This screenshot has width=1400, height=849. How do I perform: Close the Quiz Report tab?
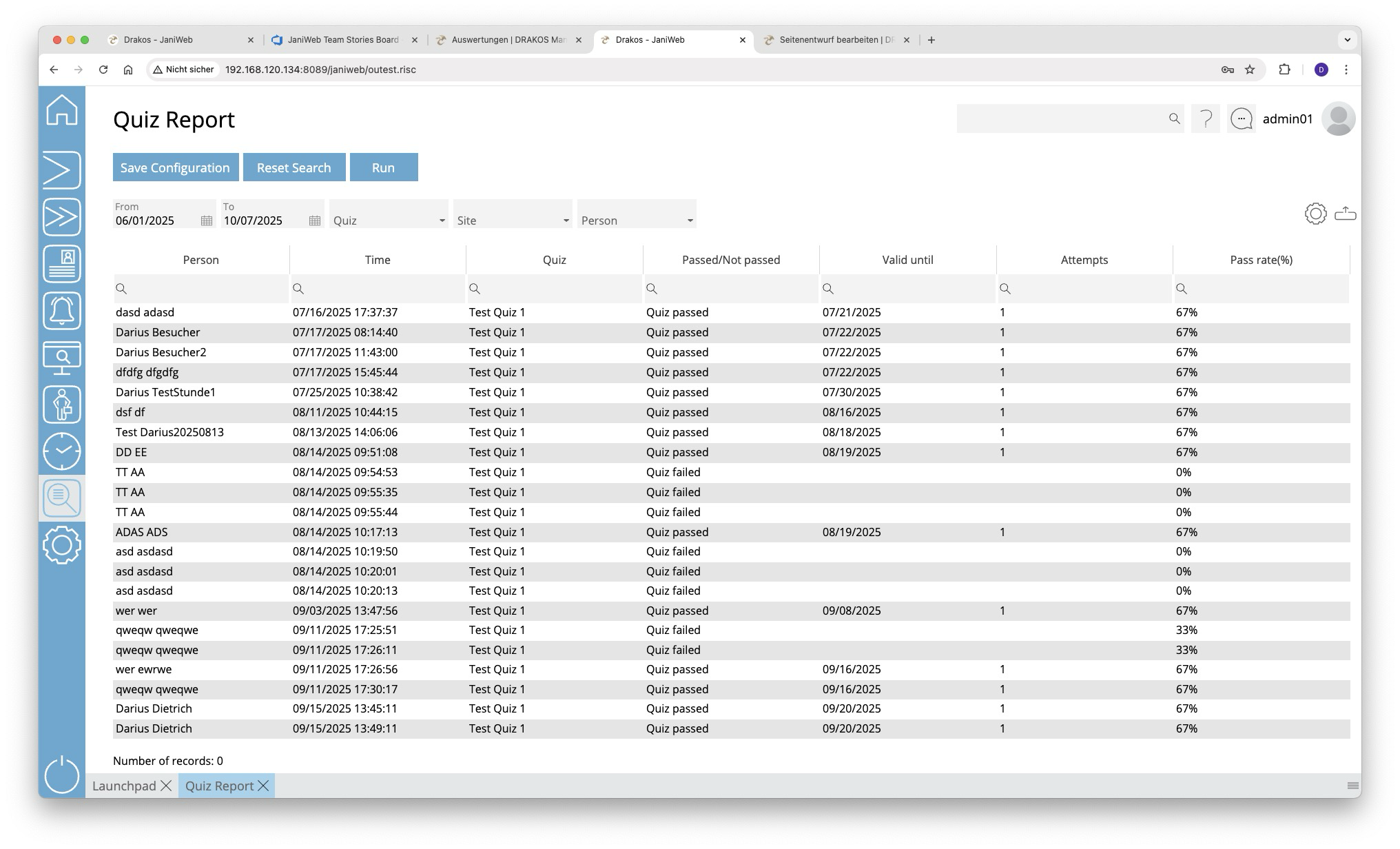click(x=263, y=786)
